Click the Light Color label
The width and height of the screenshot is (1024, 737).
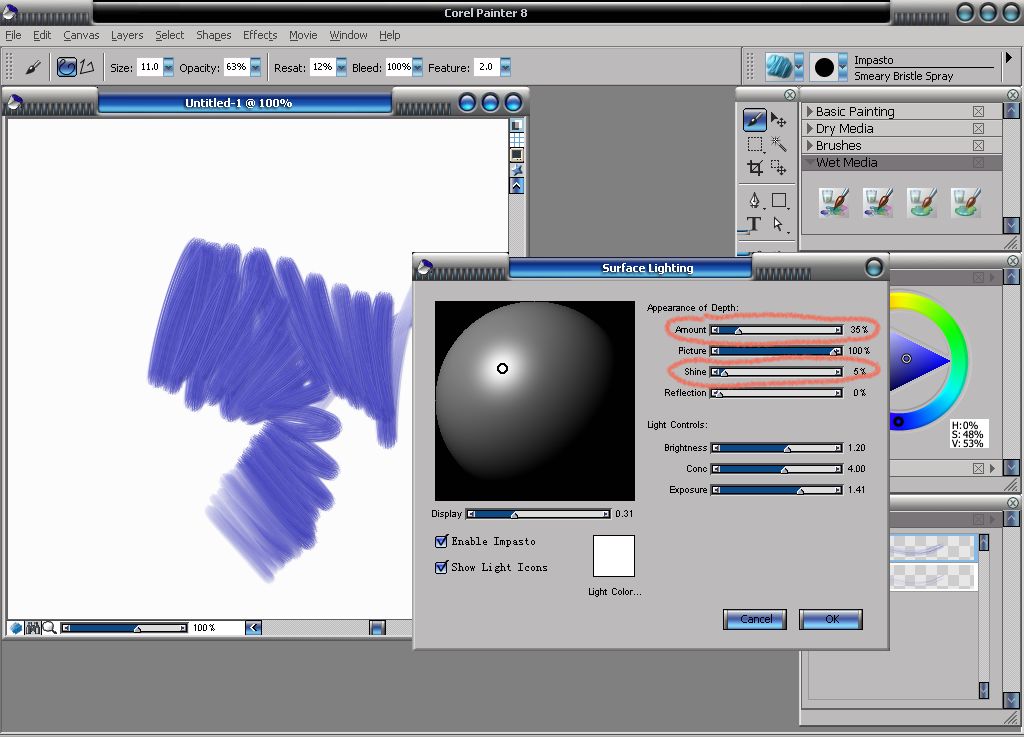coord(615,591)
